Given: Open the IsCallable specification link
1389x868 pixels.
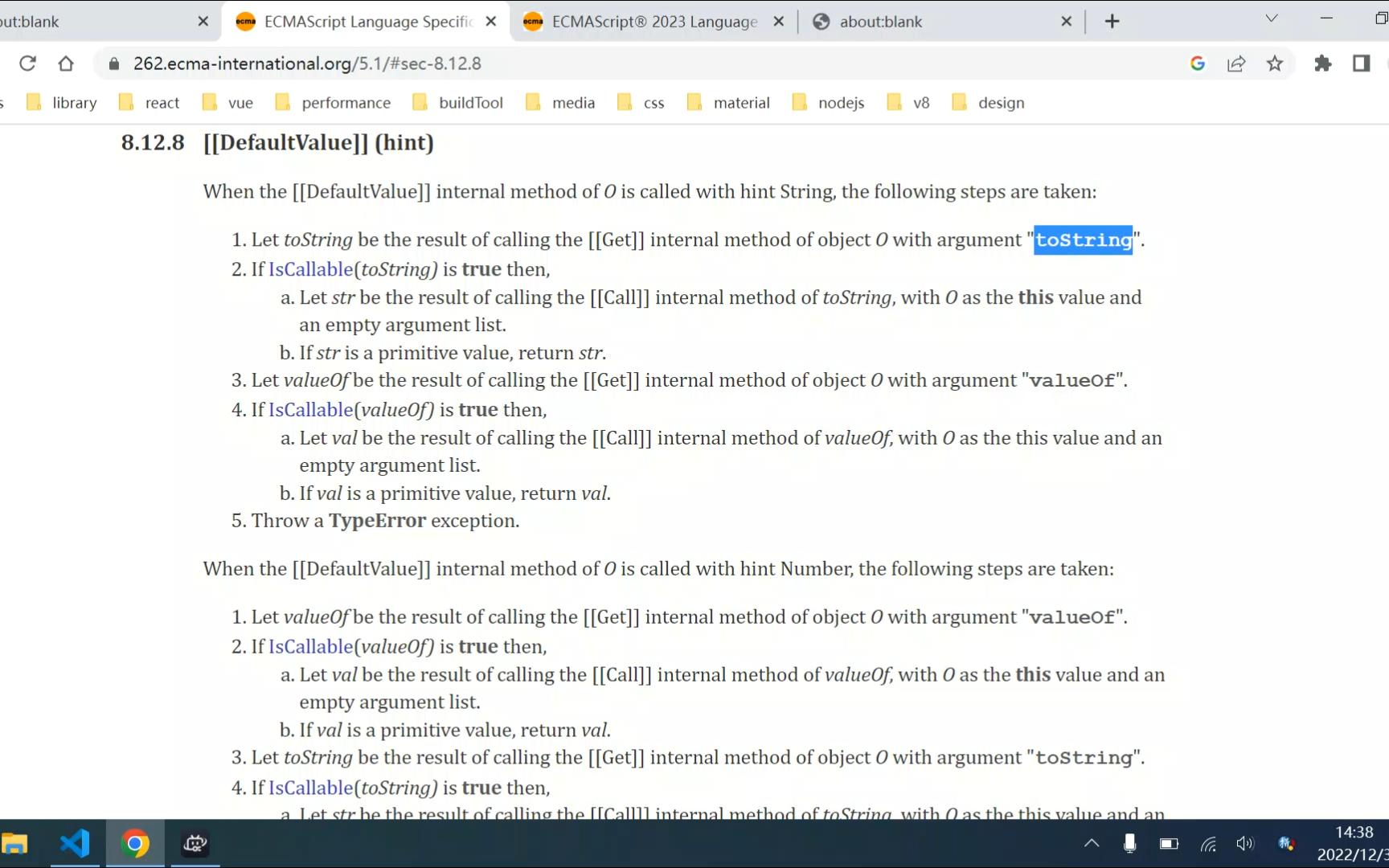Looking at the screenshot, I should (309, 269).
